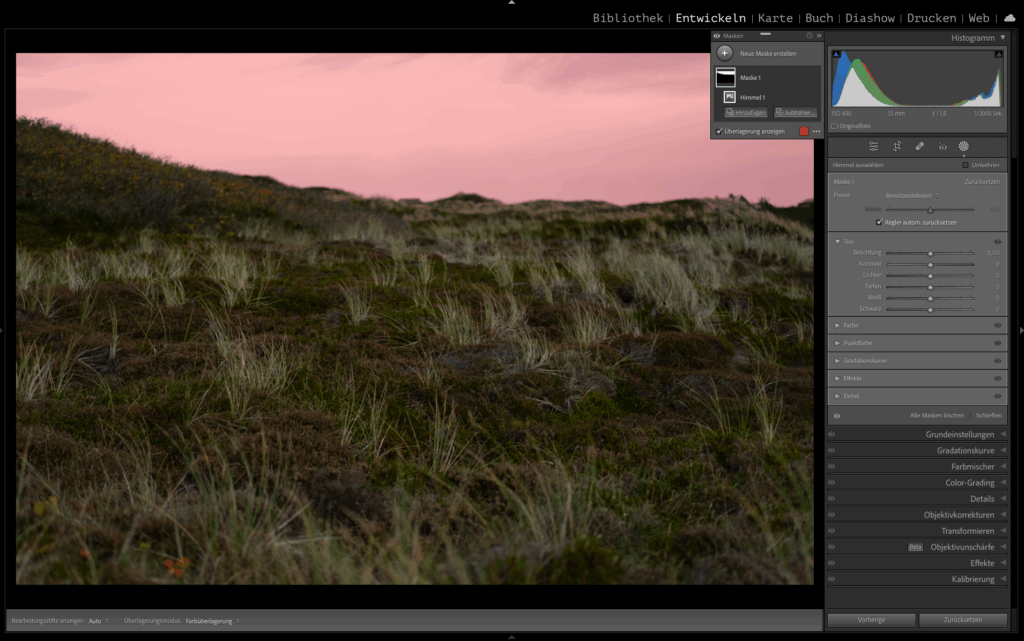Screen dimensions: 1024x641
Task: Click Alle Masken löschen
Action: pyautogui.click(x=936, y=415)
